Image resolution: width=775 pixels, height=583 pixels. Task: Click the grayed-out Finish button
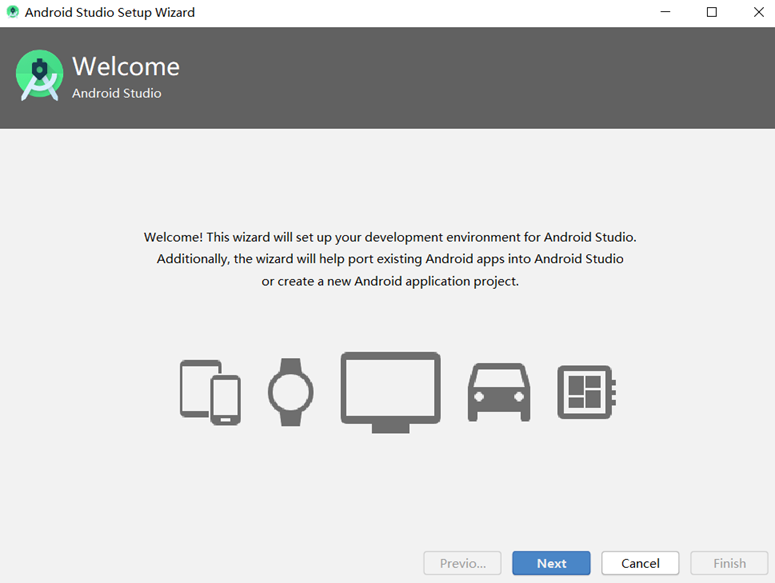pos(729,563)
